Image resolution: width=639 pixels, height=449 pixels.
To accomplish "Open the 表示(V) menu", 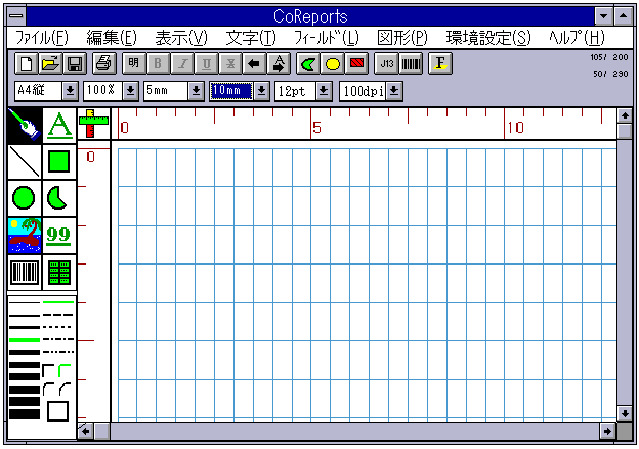I will click(x=181, y=38).
